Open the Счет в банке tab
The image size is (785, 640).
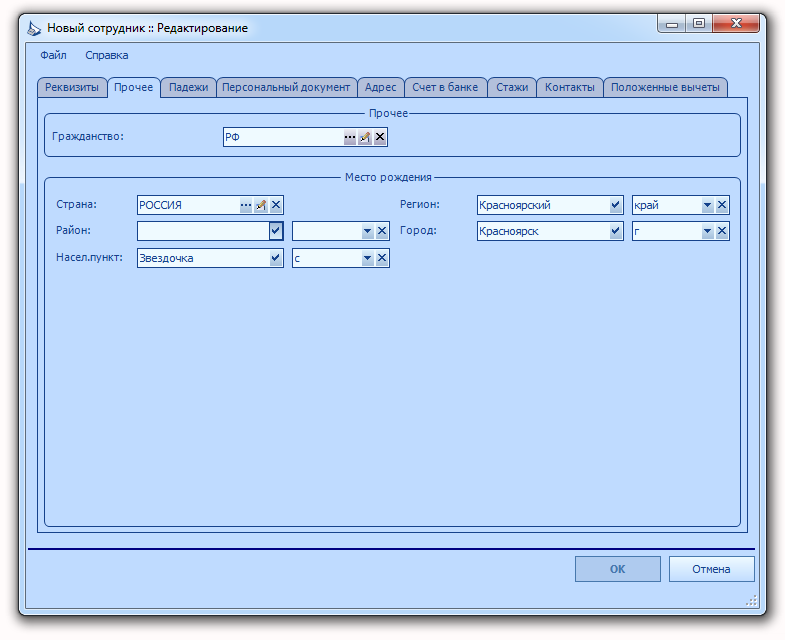point(445,87)
